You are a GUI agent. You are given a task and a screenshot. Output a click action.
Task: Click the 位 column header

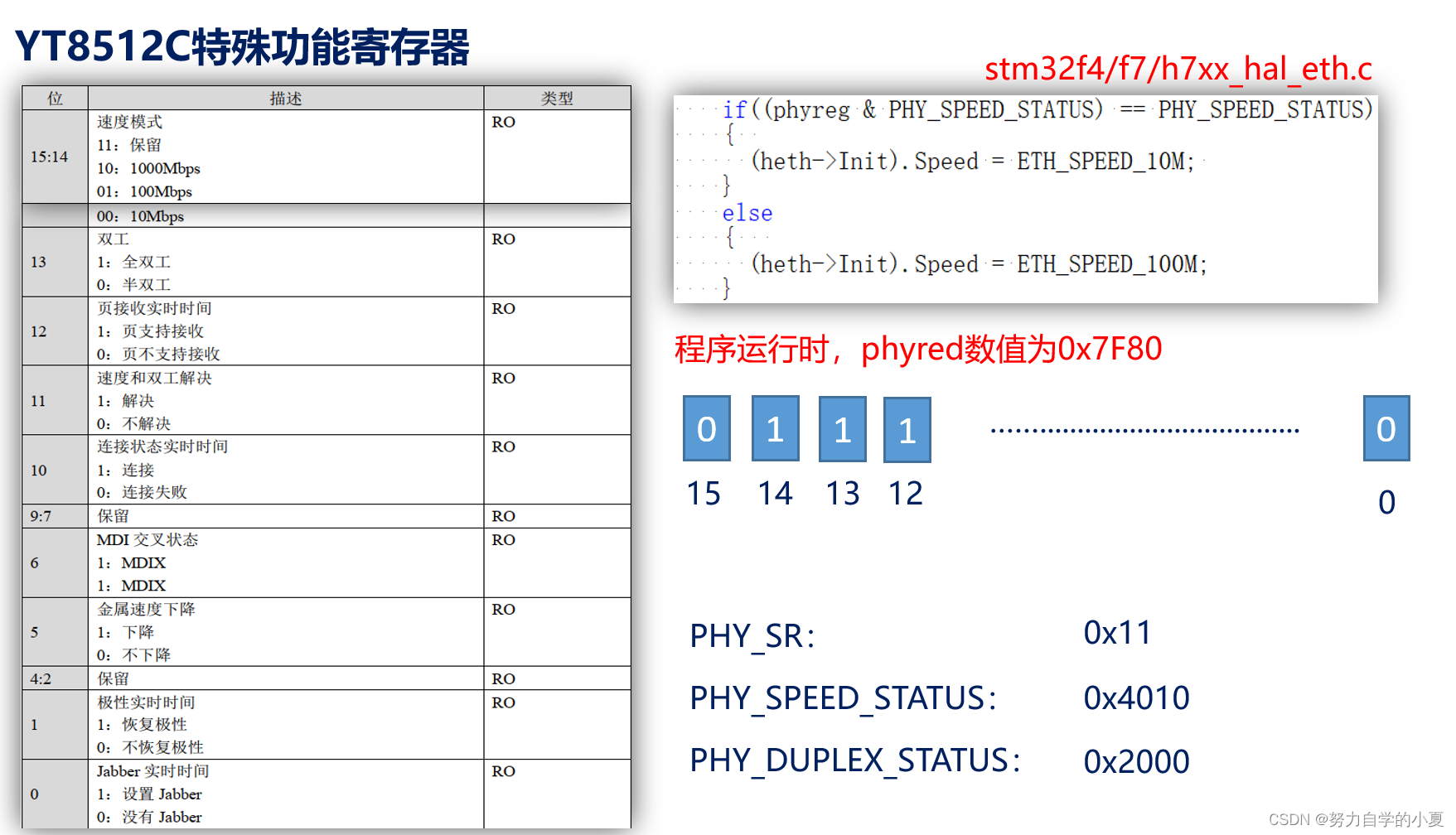pos(55,98)
